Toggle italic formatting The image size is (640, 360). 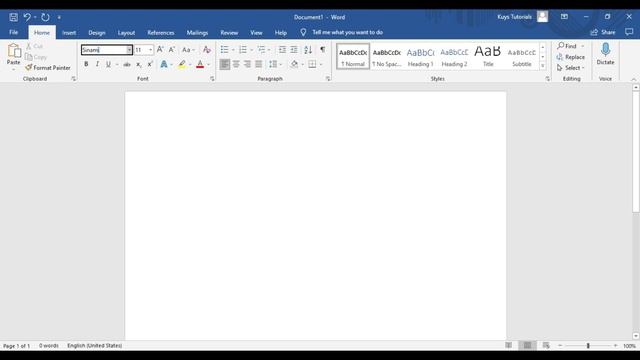pyautogui.click(x=97, y=64)
